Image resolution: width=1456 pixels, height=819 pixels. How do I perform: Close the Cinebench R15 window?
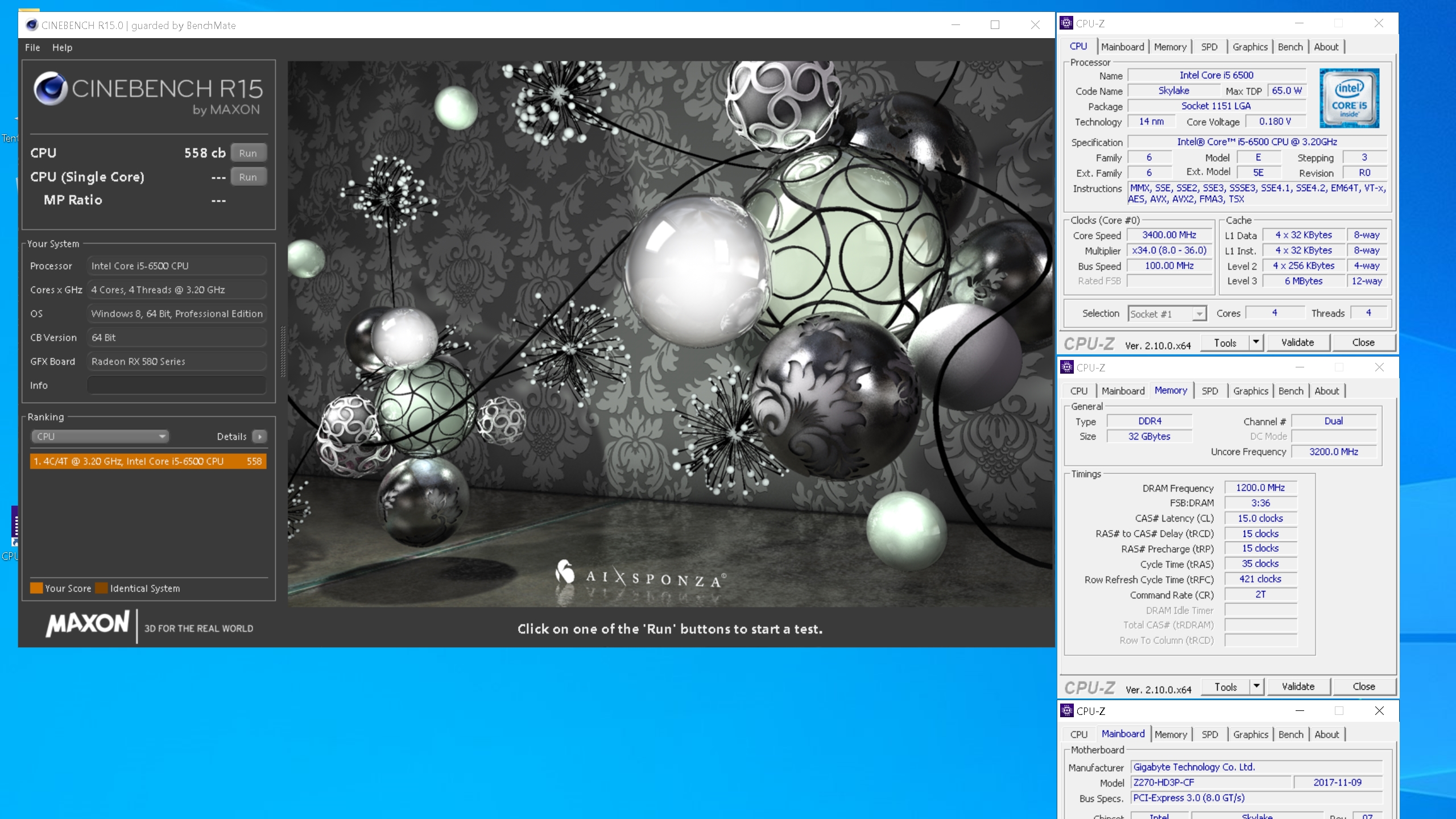1035,25
